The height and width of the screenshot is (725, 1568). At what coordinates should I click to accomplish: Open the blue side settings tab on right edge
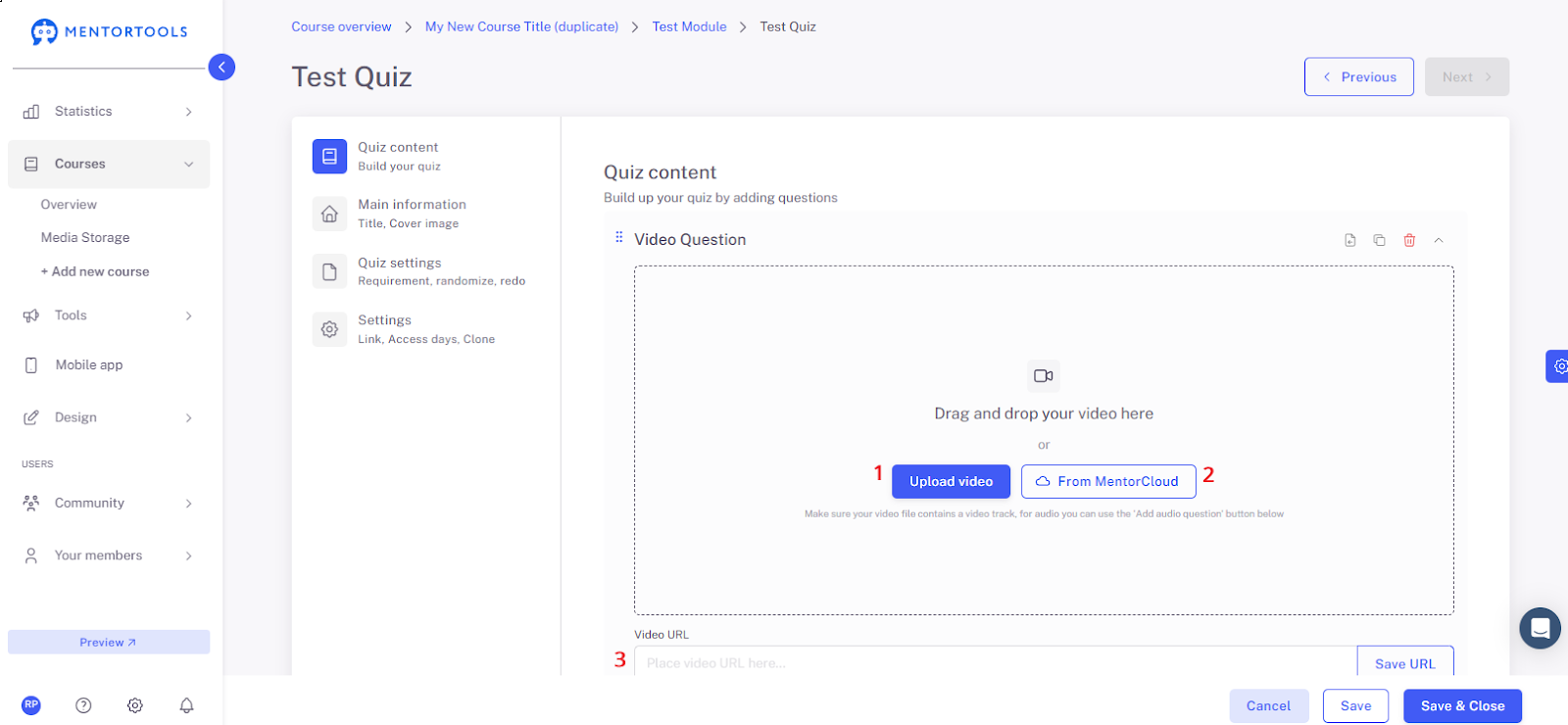click(x=1558, y=366)
